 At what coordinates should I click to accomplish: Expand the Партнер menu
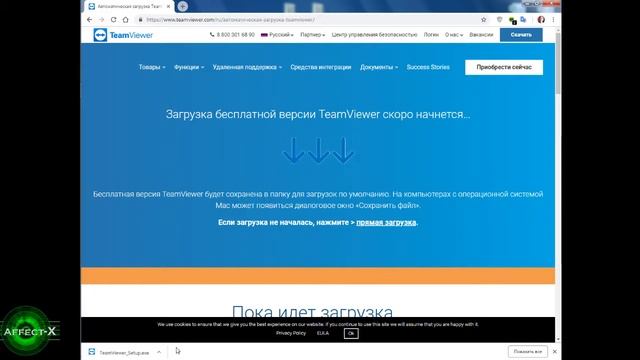click(313, 35)
